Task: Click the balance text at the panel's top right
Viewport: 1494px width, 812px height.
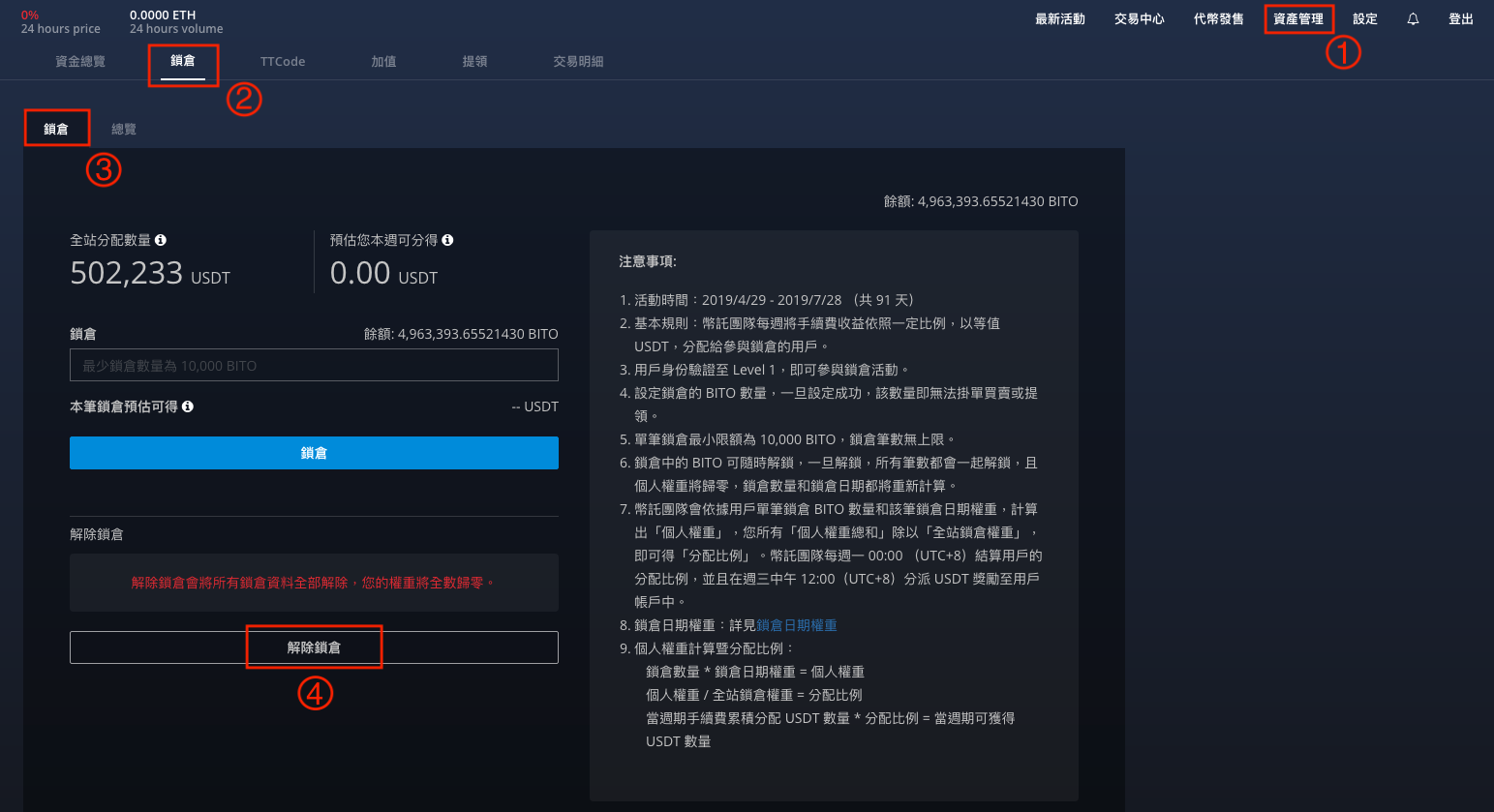Action: tap(981, 201)
